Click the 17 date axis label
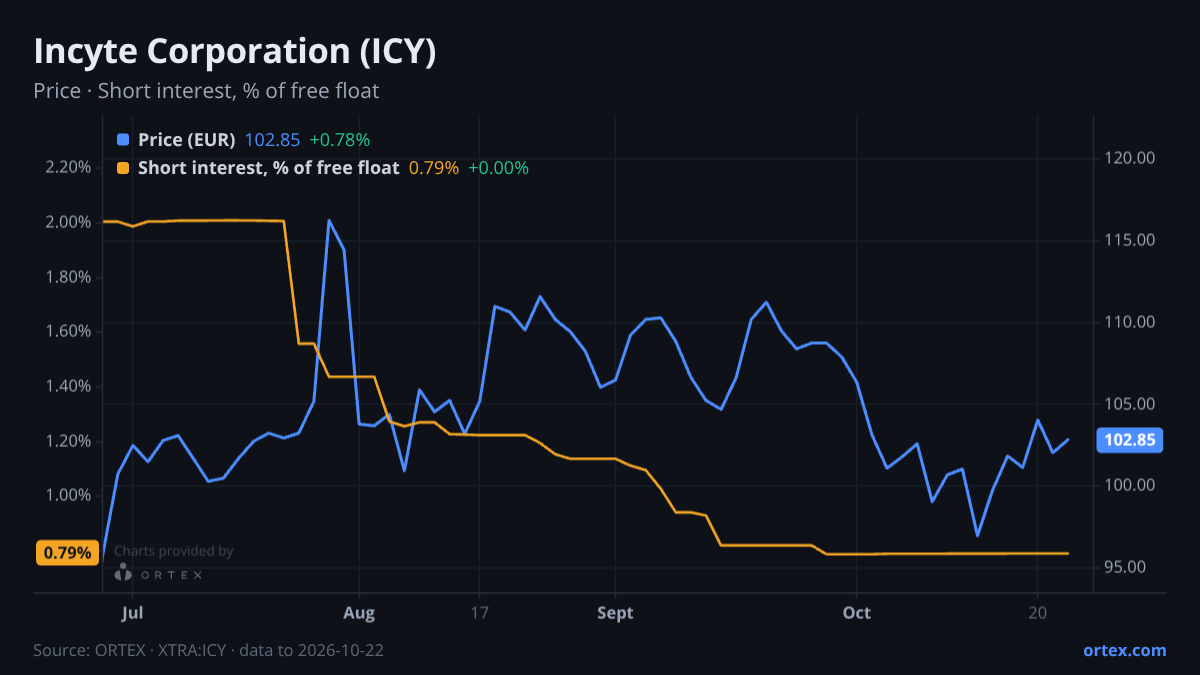 click(x=480, y=613)
